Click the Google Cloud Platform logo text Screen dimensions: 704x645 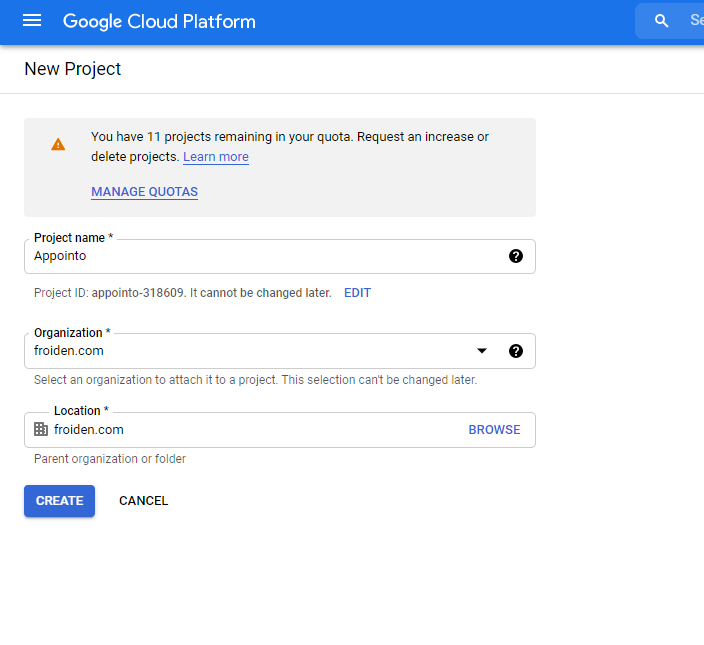click(159, 22)
